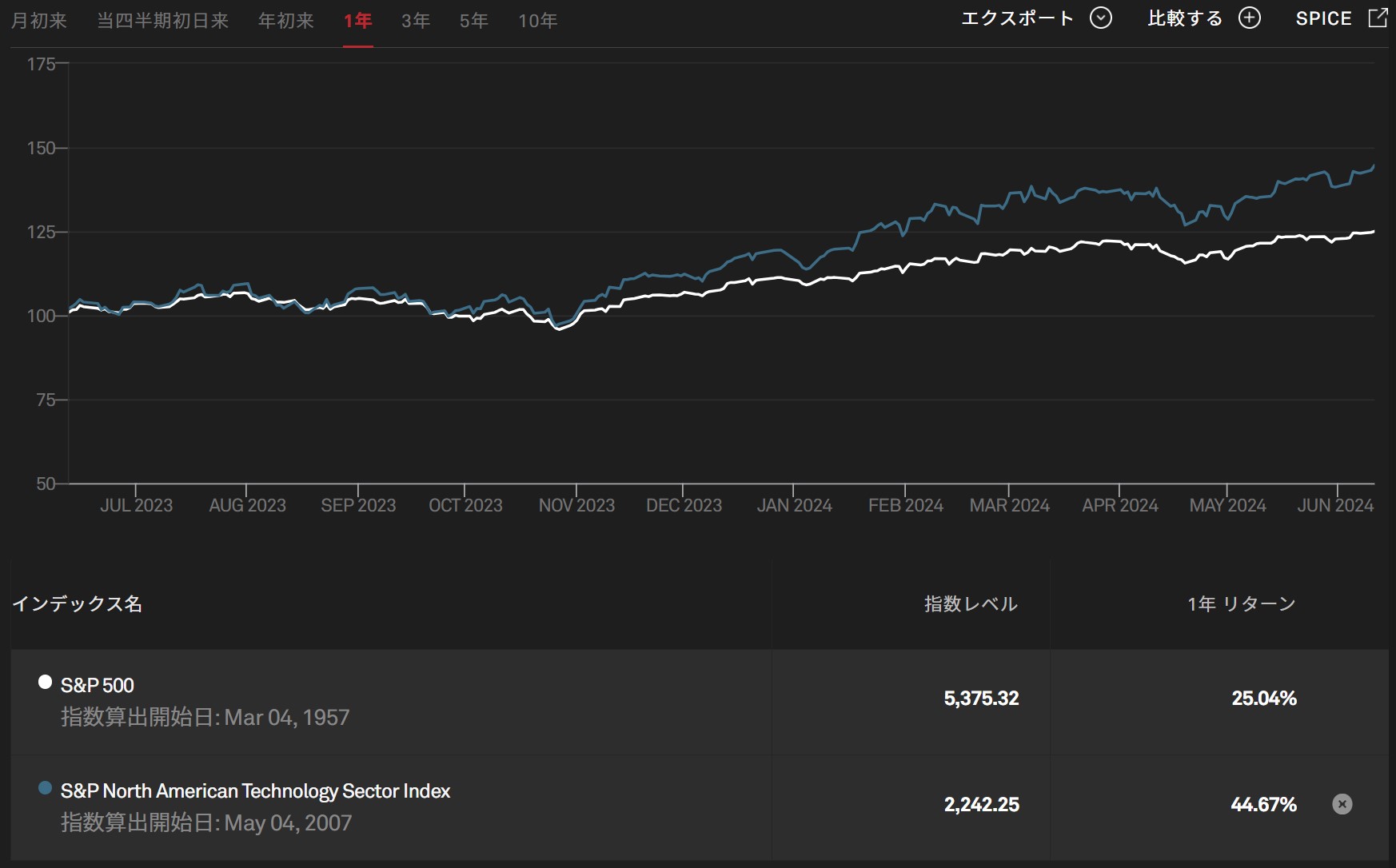Viewport: 1396px width, 868px height.
Task: Click the エクスポート label
Action: pyautogui.click(x=1017, y=18)
